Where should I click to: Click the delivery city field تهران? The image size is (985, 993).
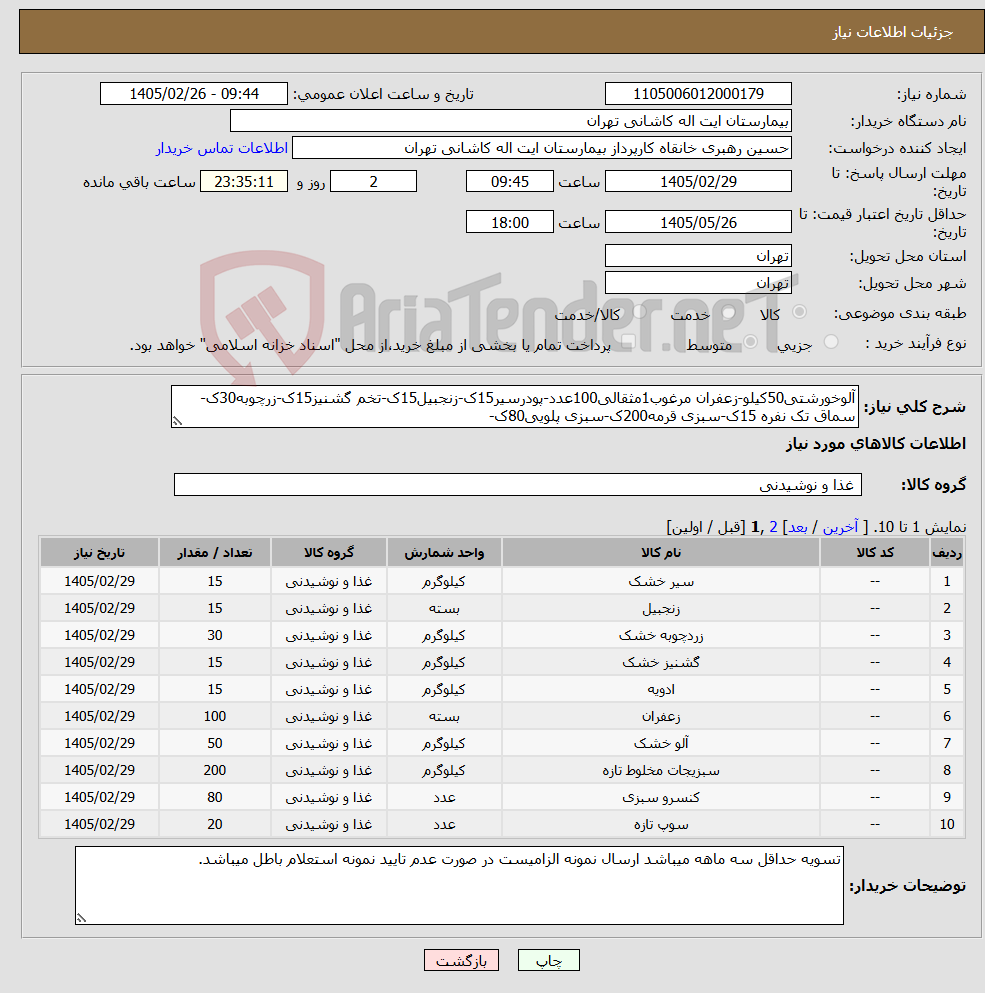(x=698, y=282)
